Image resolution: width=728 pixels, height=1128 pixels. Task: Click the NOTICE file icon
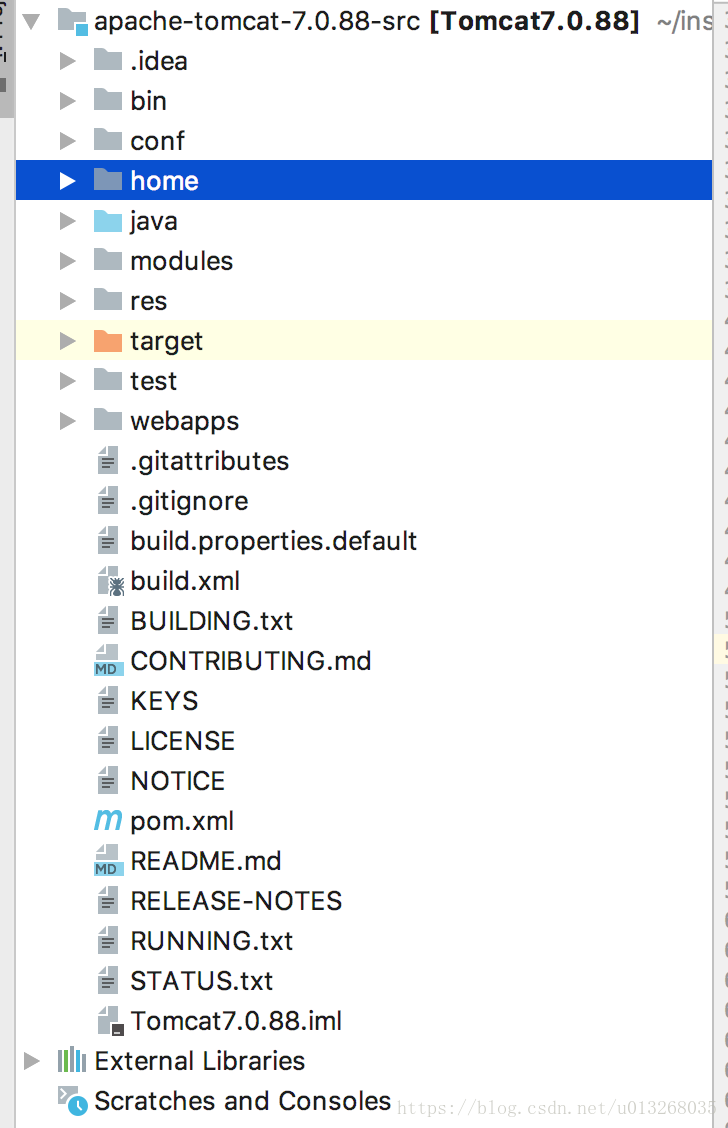coord(108,781)
